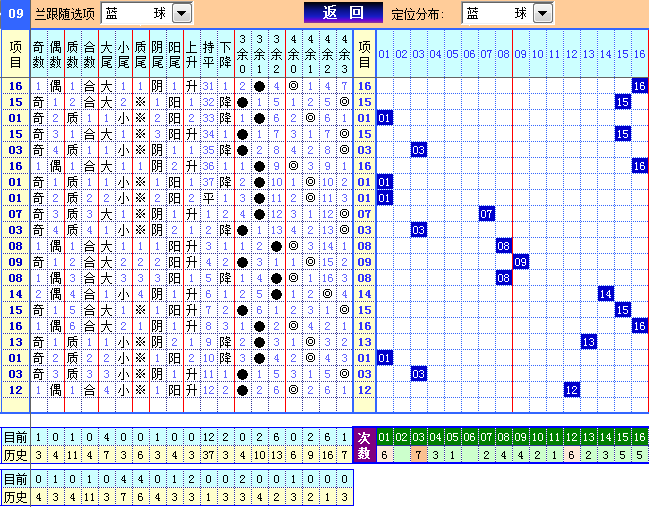Click the 定位分布 label
Image resolution: width=649 pixels, height=507 pixels.
pyautogui.click(x=417, y=14)
